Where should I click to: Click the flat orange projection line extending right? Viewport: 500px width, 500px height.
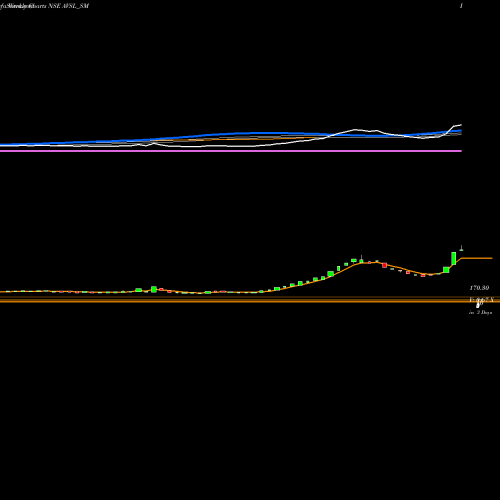476,258
